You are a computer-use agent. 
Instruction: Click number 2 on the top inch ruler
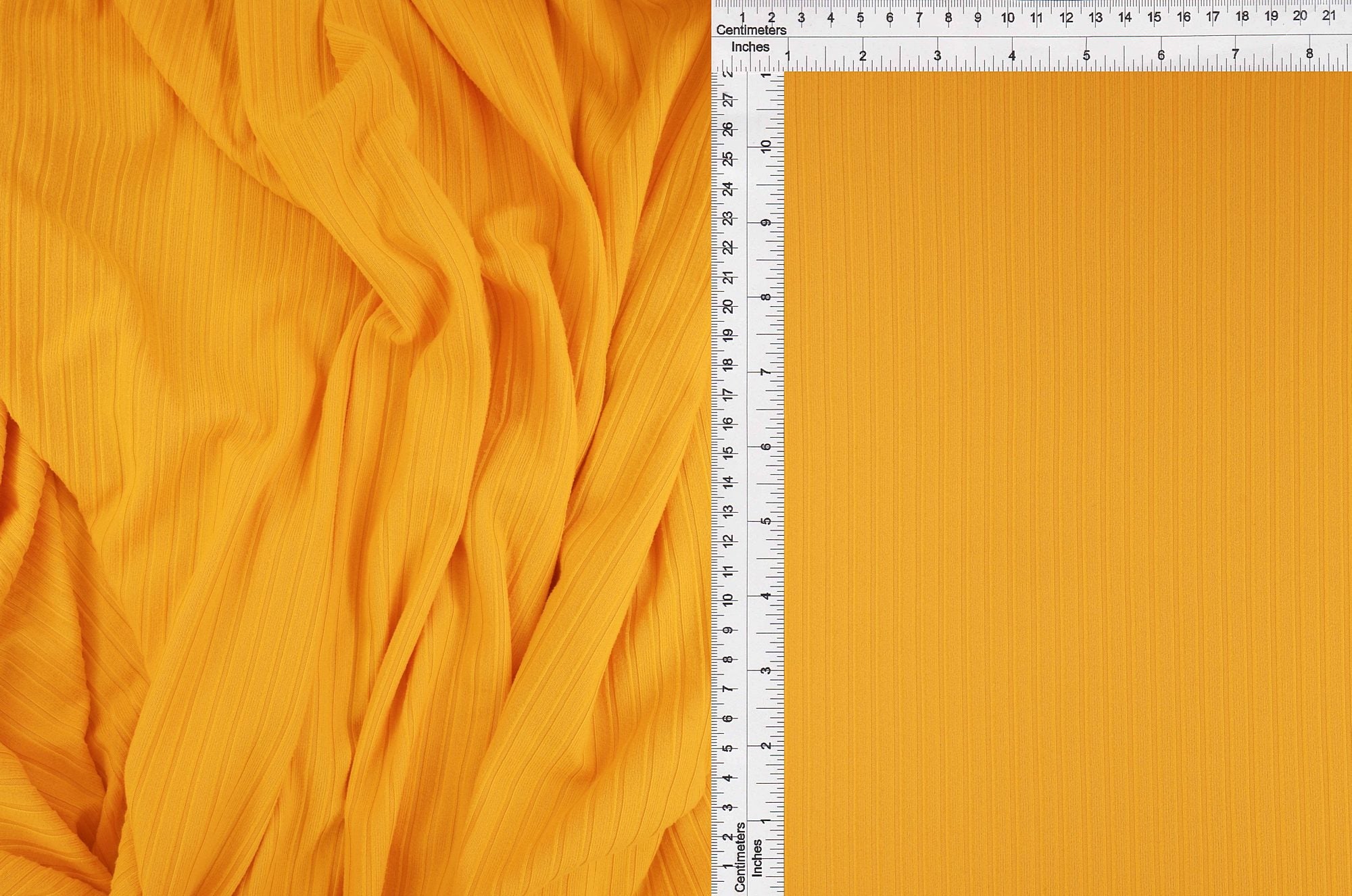pos(863,56)
